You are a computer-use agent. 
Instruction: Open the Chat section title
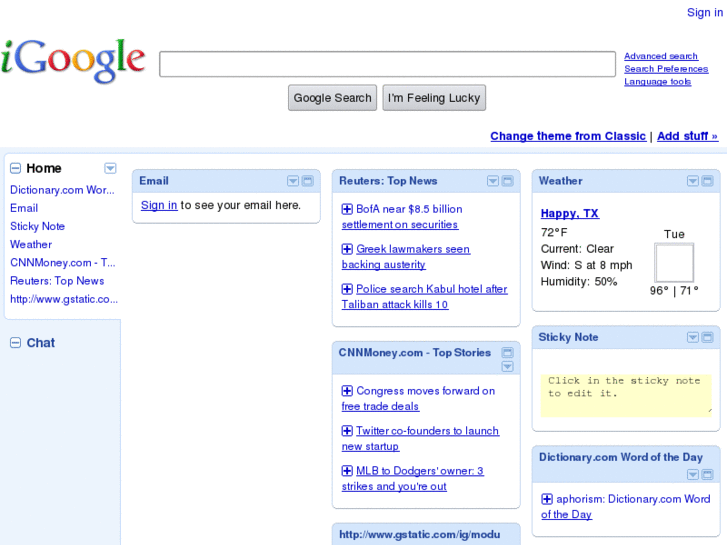pyautogui.click(x=40, y=343)
